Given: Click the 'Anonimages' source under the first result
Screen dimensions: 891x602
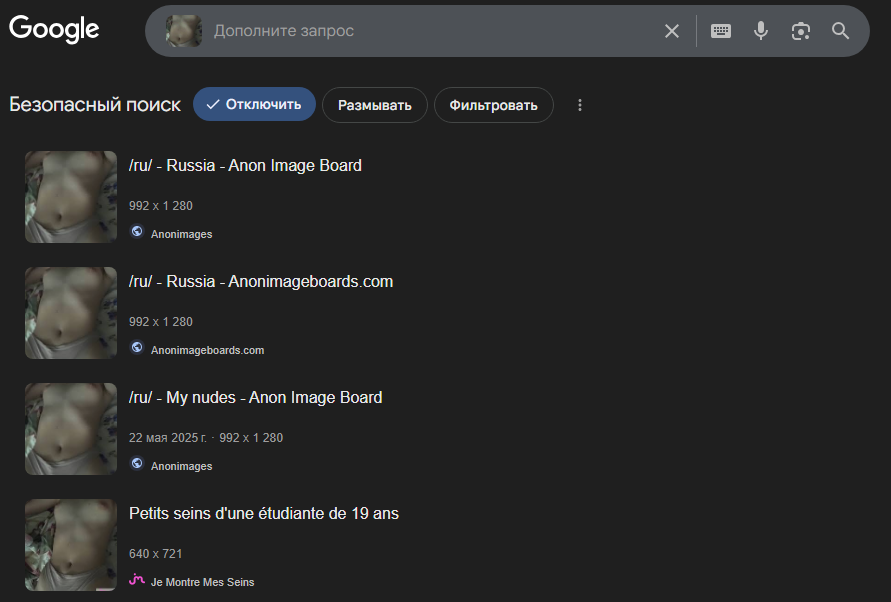Looking at the screenshot, I should point(181,234).
